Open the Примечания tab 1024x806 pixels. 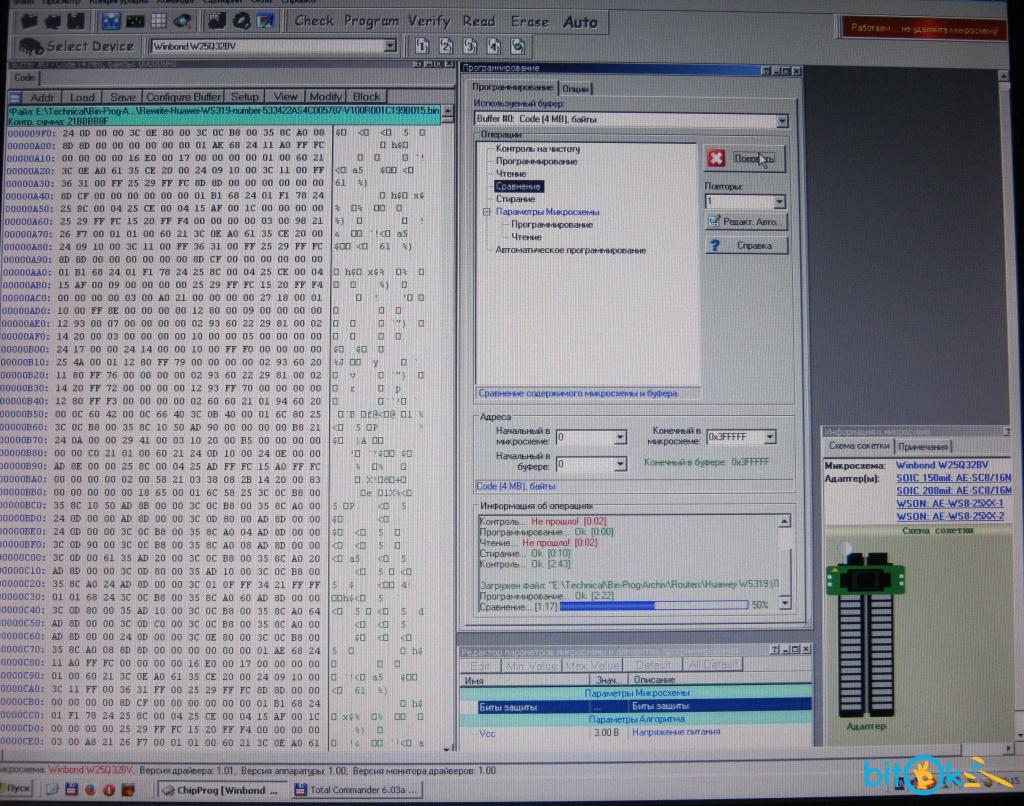click(922, 446)
